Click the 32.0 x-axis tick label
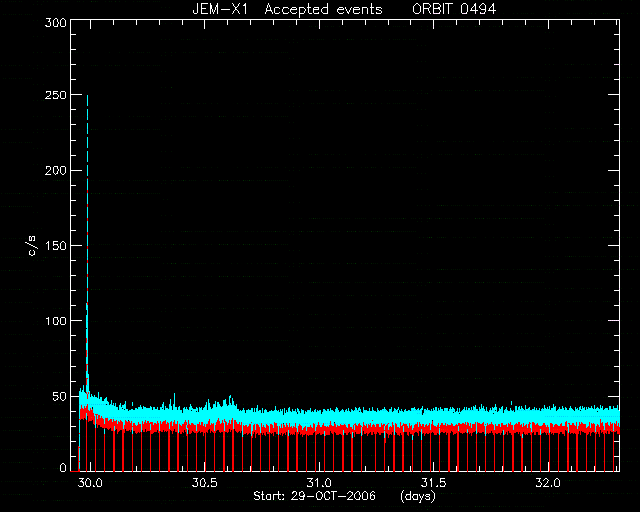 click(548, 483)
